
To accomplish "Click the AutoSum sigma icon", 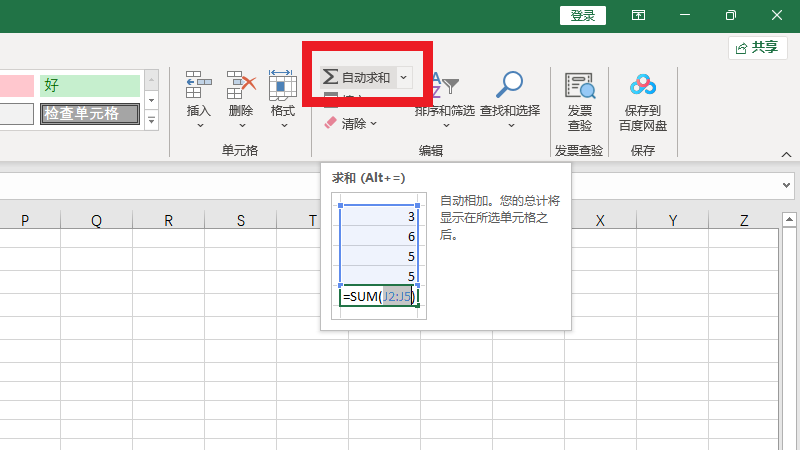I will [x=330, y=77].
